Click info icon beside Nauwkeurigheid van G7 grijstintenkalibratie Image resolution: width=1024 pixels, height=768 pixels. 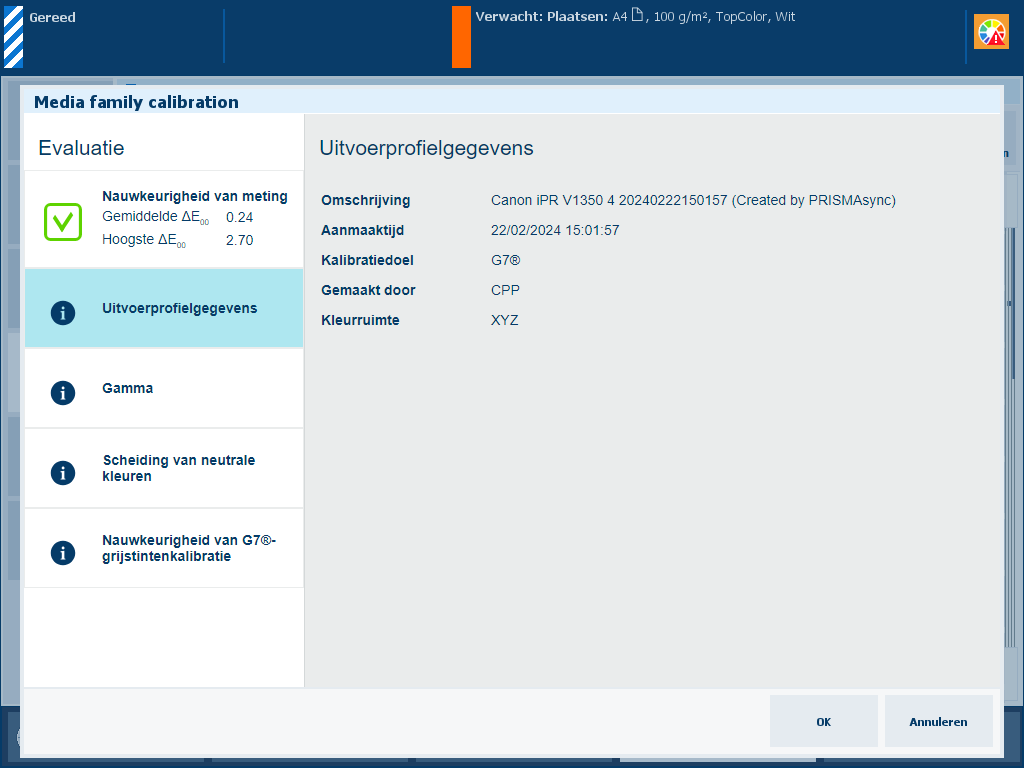[63, 552]
